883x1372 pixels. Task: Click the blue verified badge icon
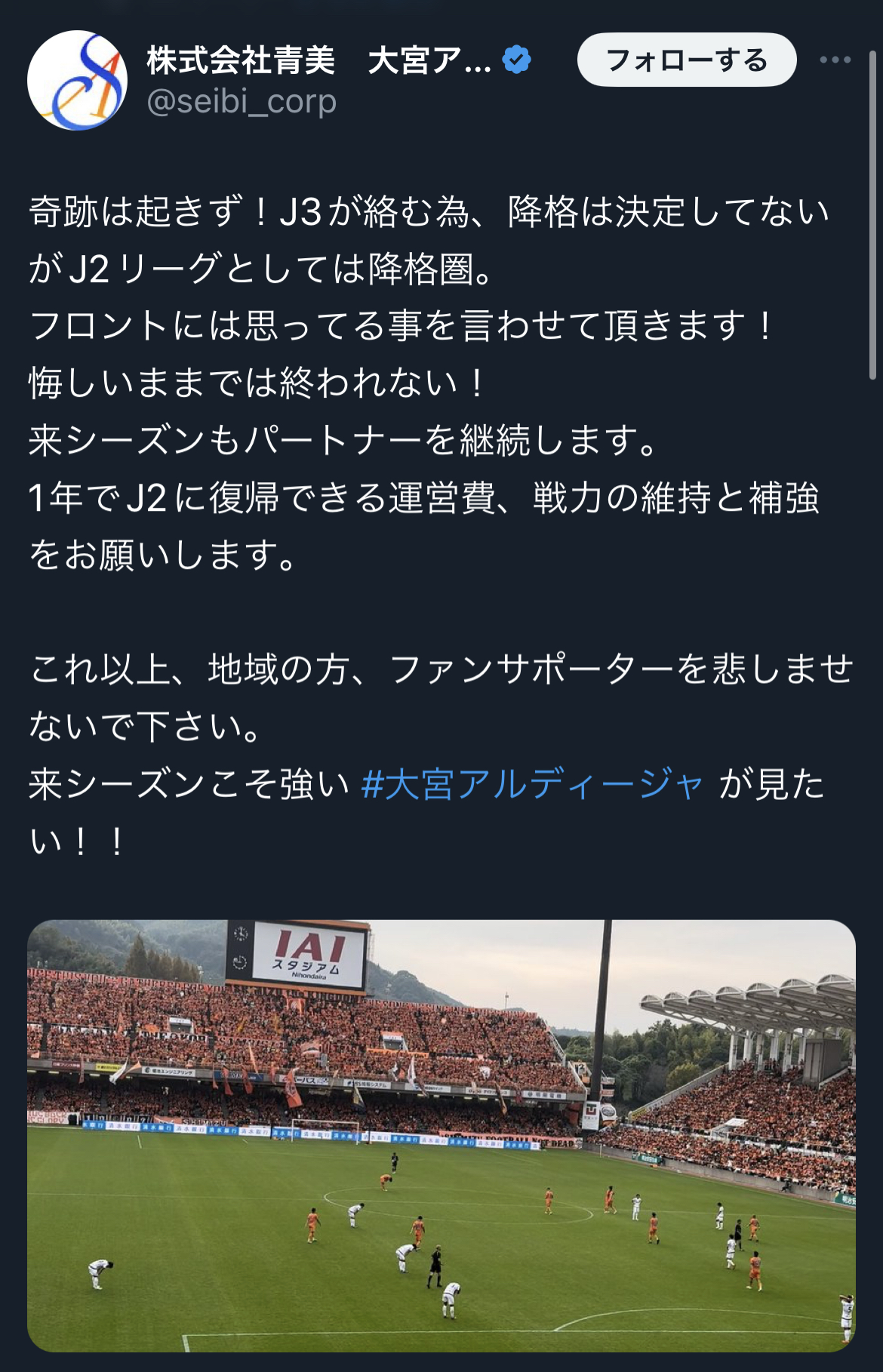(x=516, y=60)
